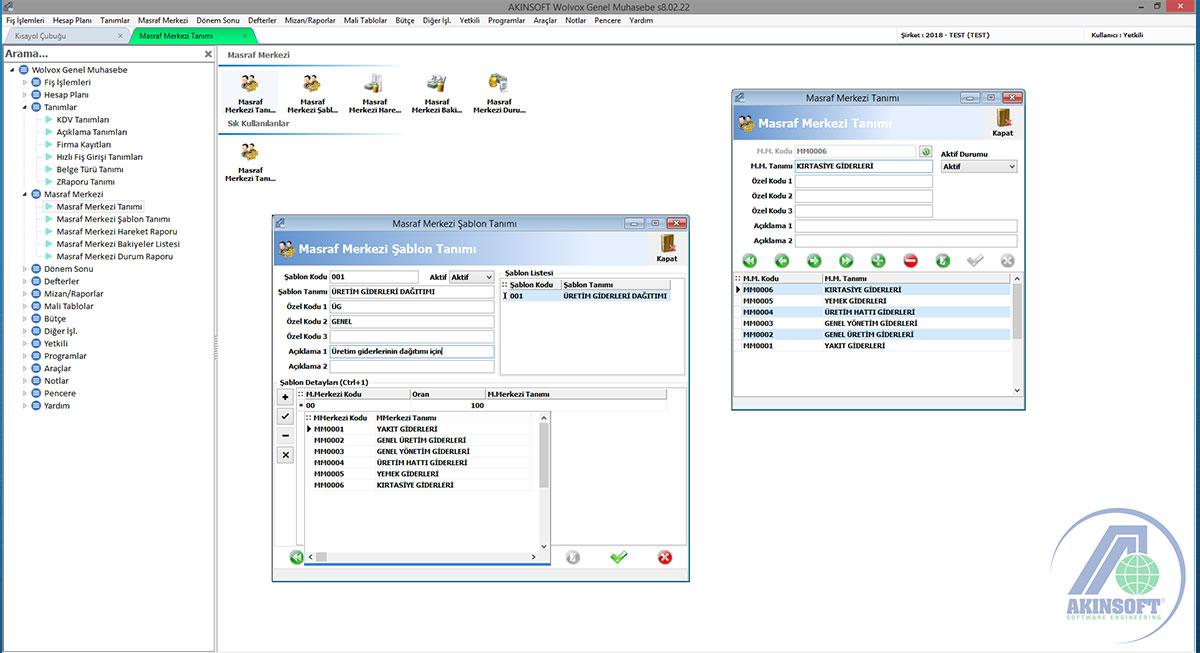This screenshot has width=1200, height=653.
Task: Select ÜRETİM HATTI GİDERLERİ row in M.M. list
Action: point(870,312)
